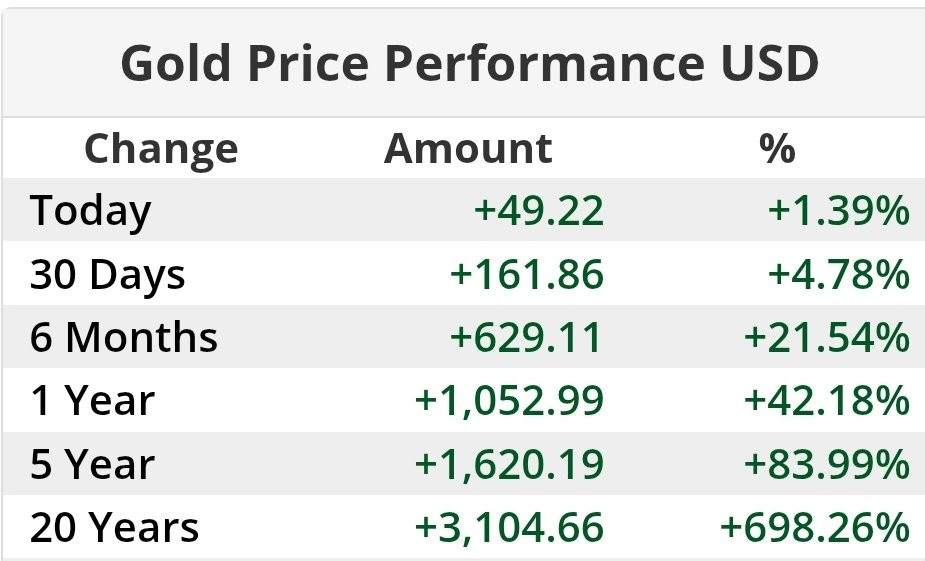Viewport: 925px width, 561px height.
Task: Click the 6 Months row label
Action: click(x=124, y=338)
